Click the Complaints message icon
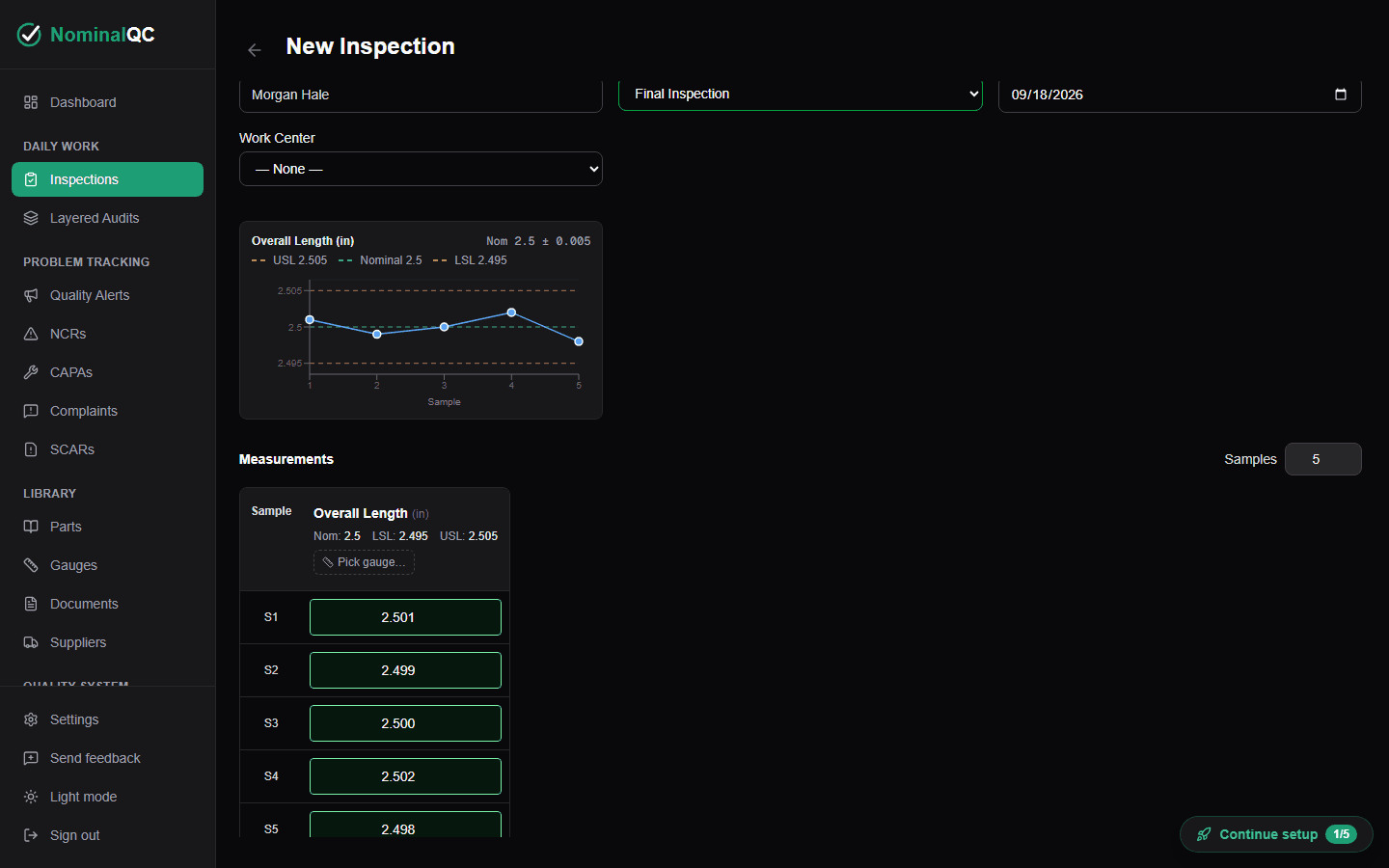Image resolution: width=1389 pixels, height=868 pixels. [31, 411]
